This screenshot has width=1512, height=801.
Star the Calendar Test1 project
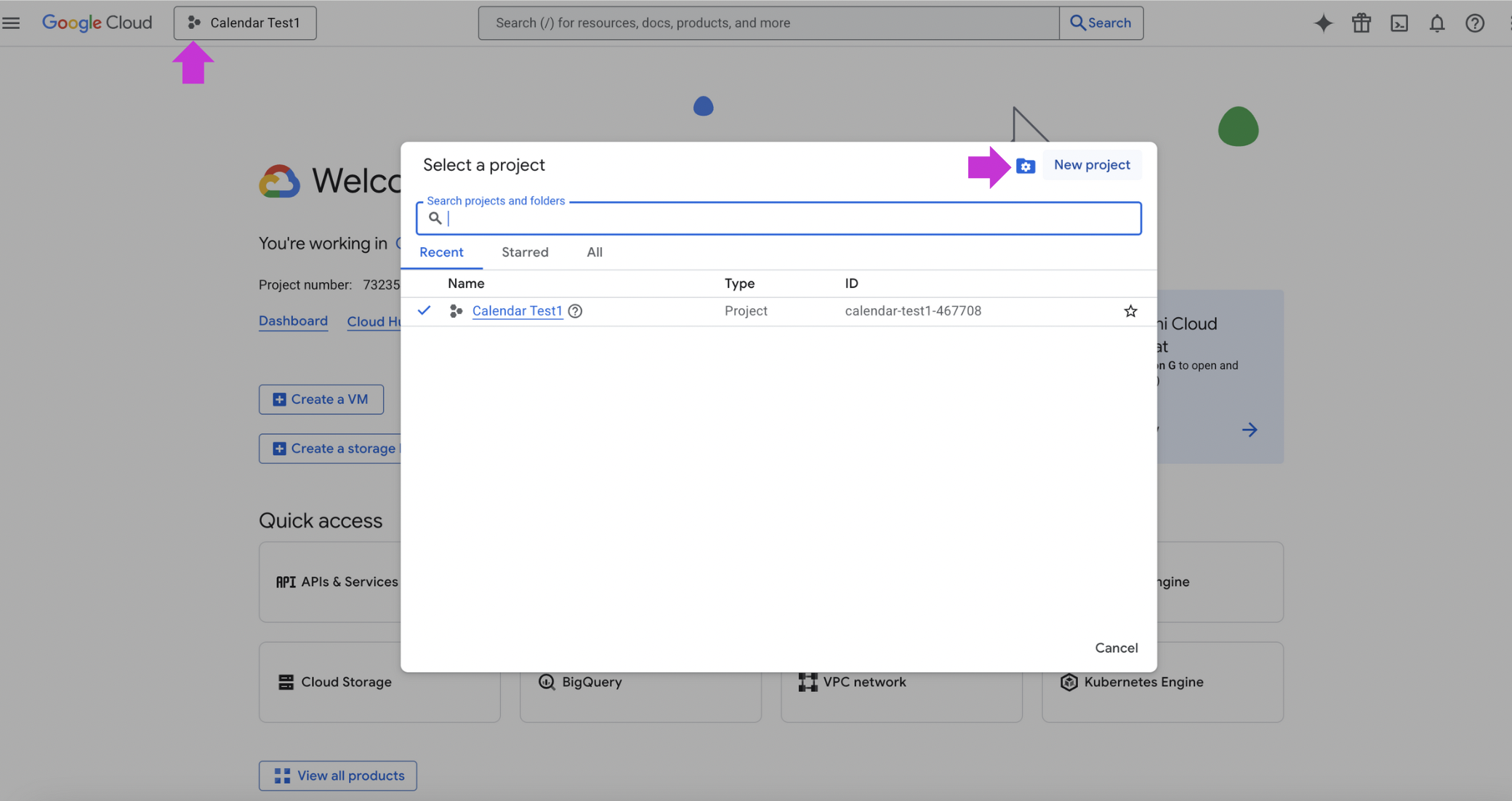(1130, 311)
